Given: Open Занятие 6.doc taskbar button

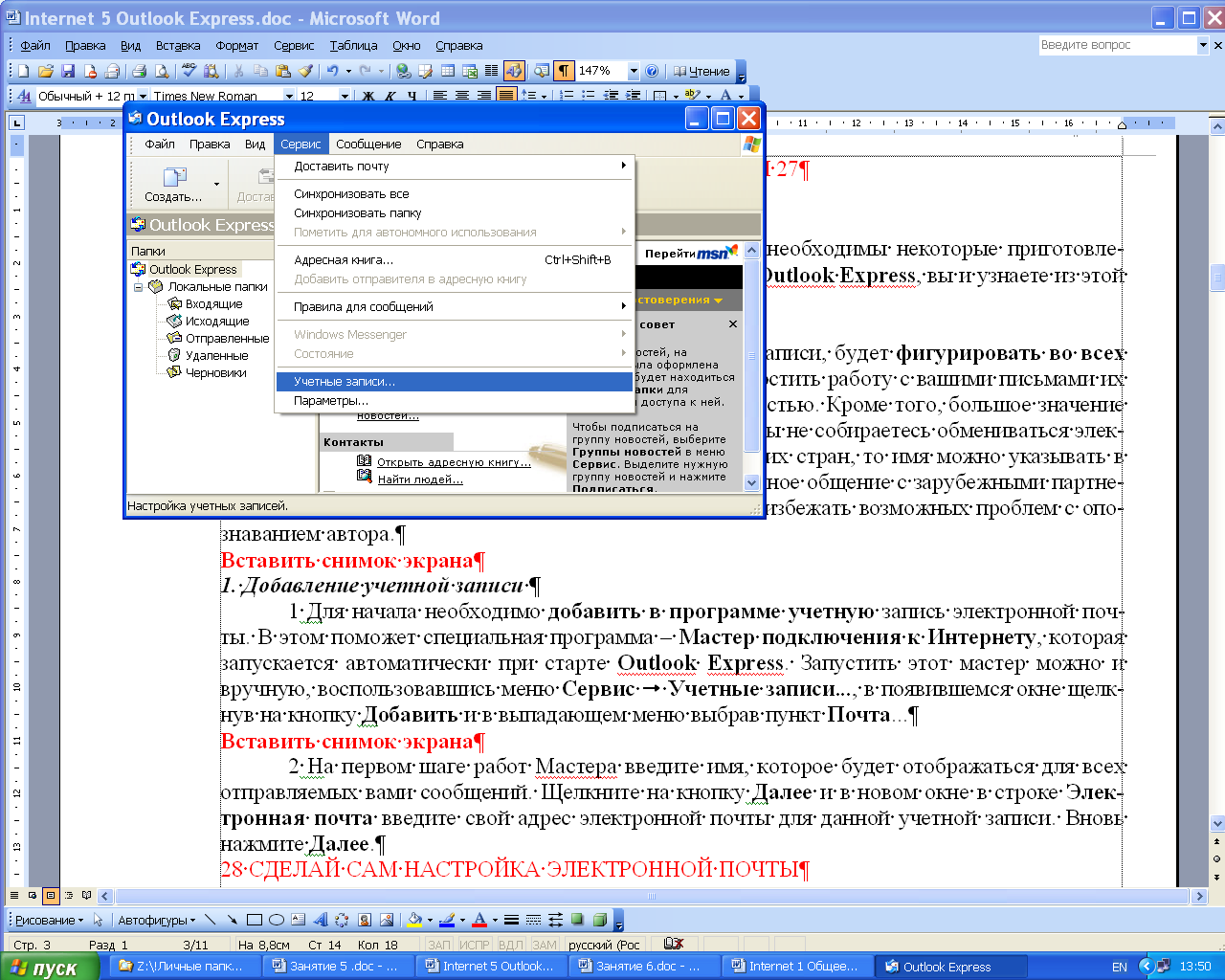Looking at the screenshot, I should (x=645, y=967).
